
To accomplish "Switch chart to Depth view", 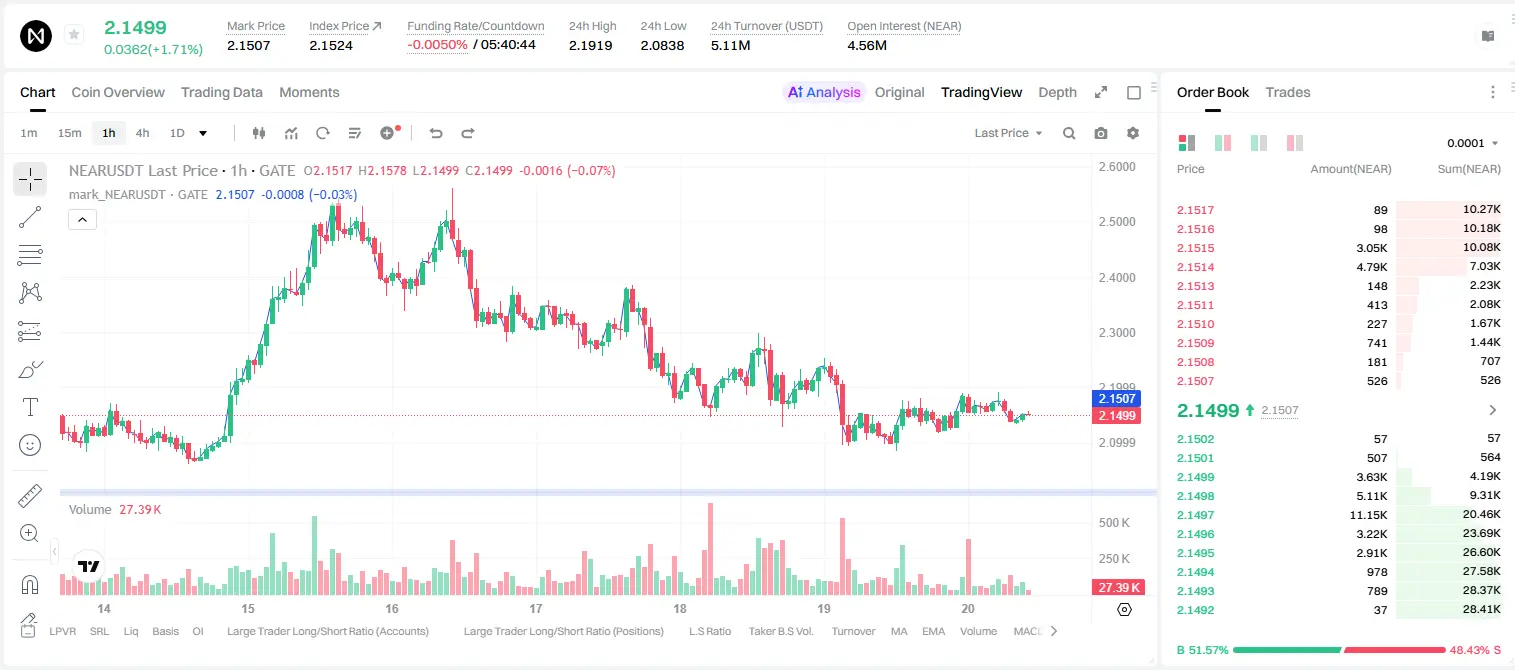I will [x=1057, y=92].
